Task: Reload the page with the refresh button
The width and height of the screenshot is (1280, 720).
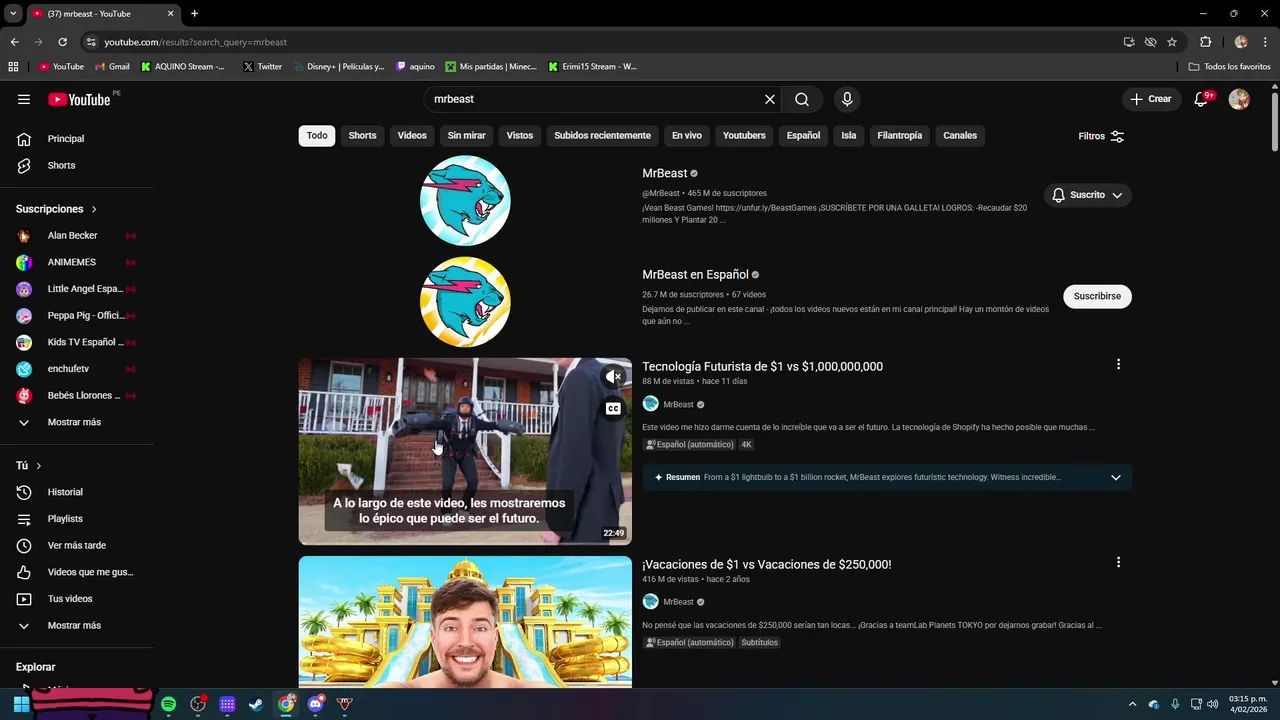Action: 62,42
